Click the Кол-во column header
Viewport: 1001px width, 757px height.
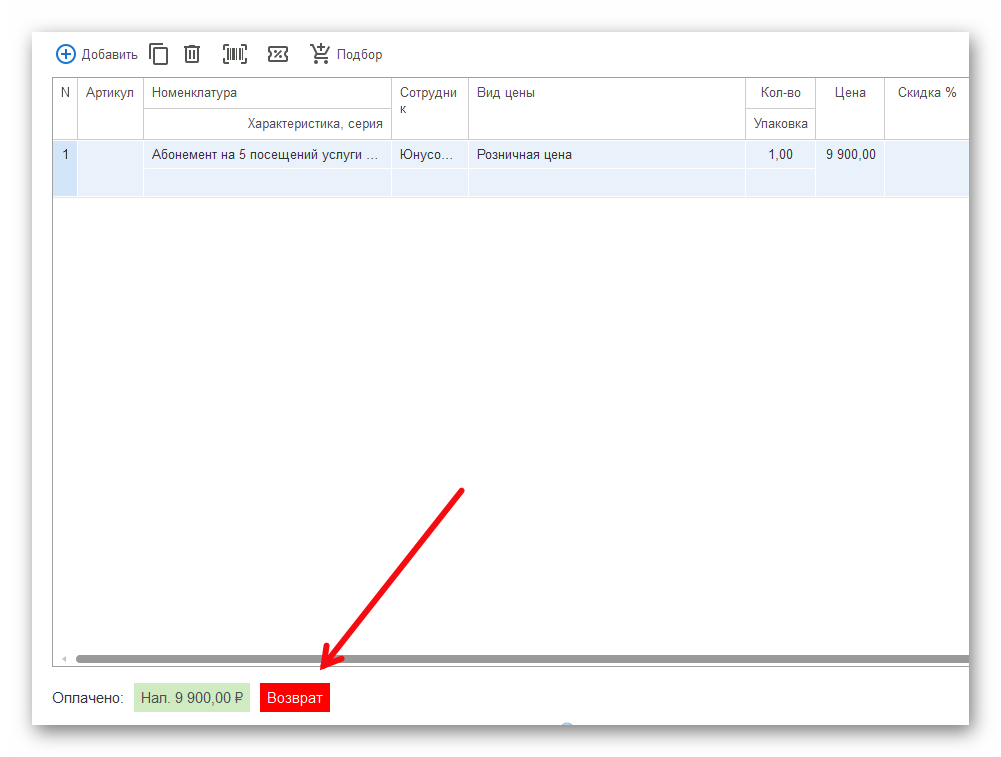780,93
